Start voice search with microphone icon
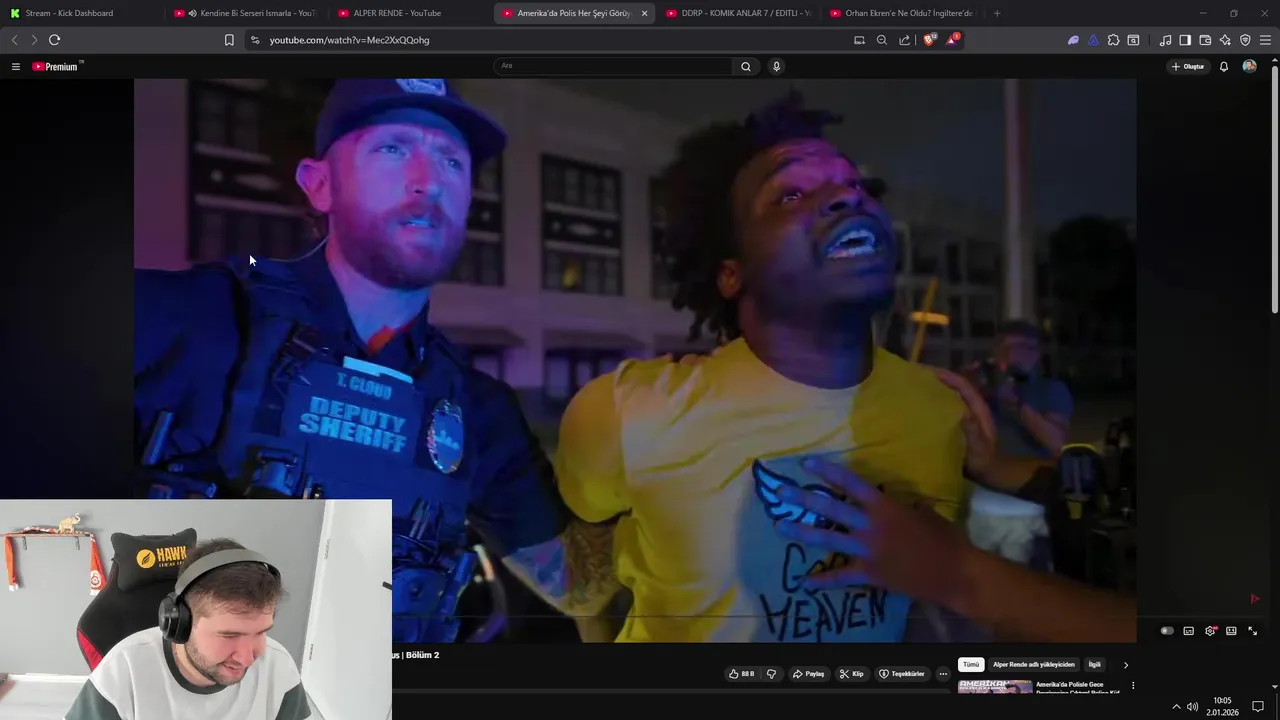The height and width of the screenshot is (720, 1280). [x=776, y=67]
